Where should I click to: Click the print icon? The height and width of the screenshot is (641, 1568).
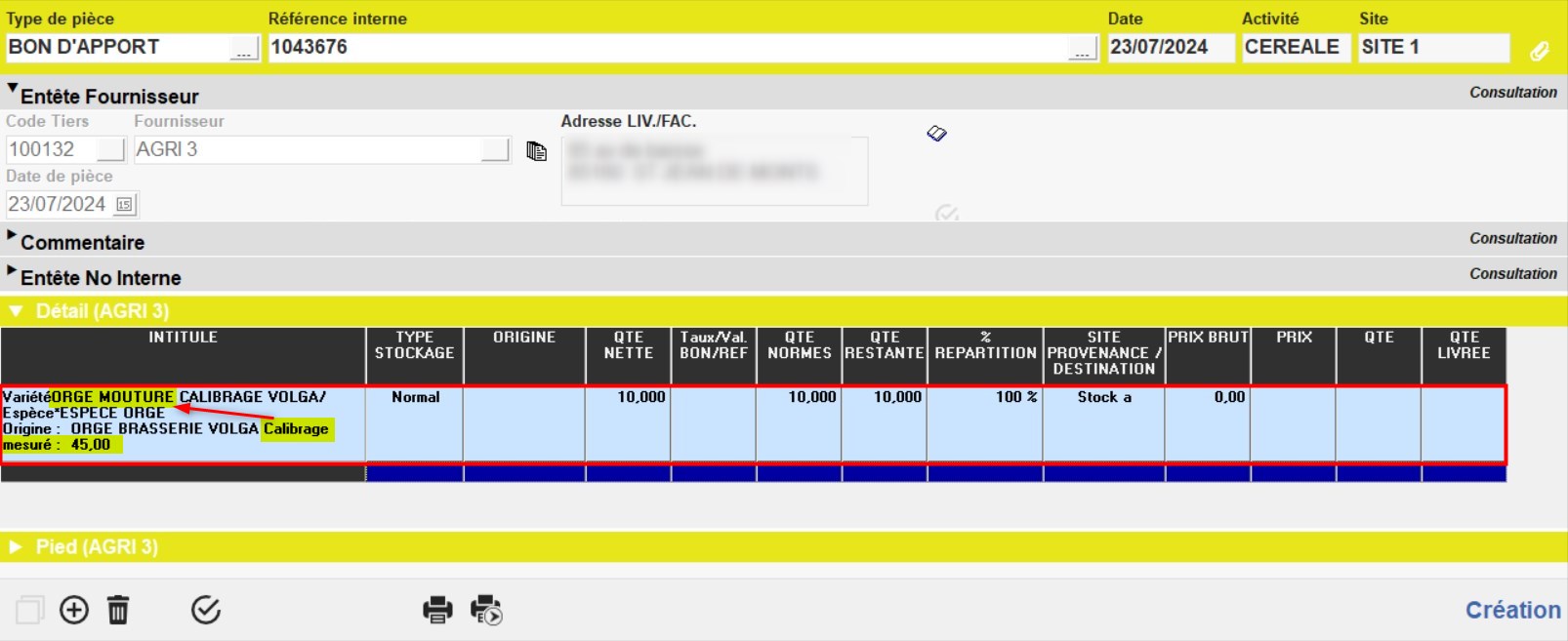point(437,611)
